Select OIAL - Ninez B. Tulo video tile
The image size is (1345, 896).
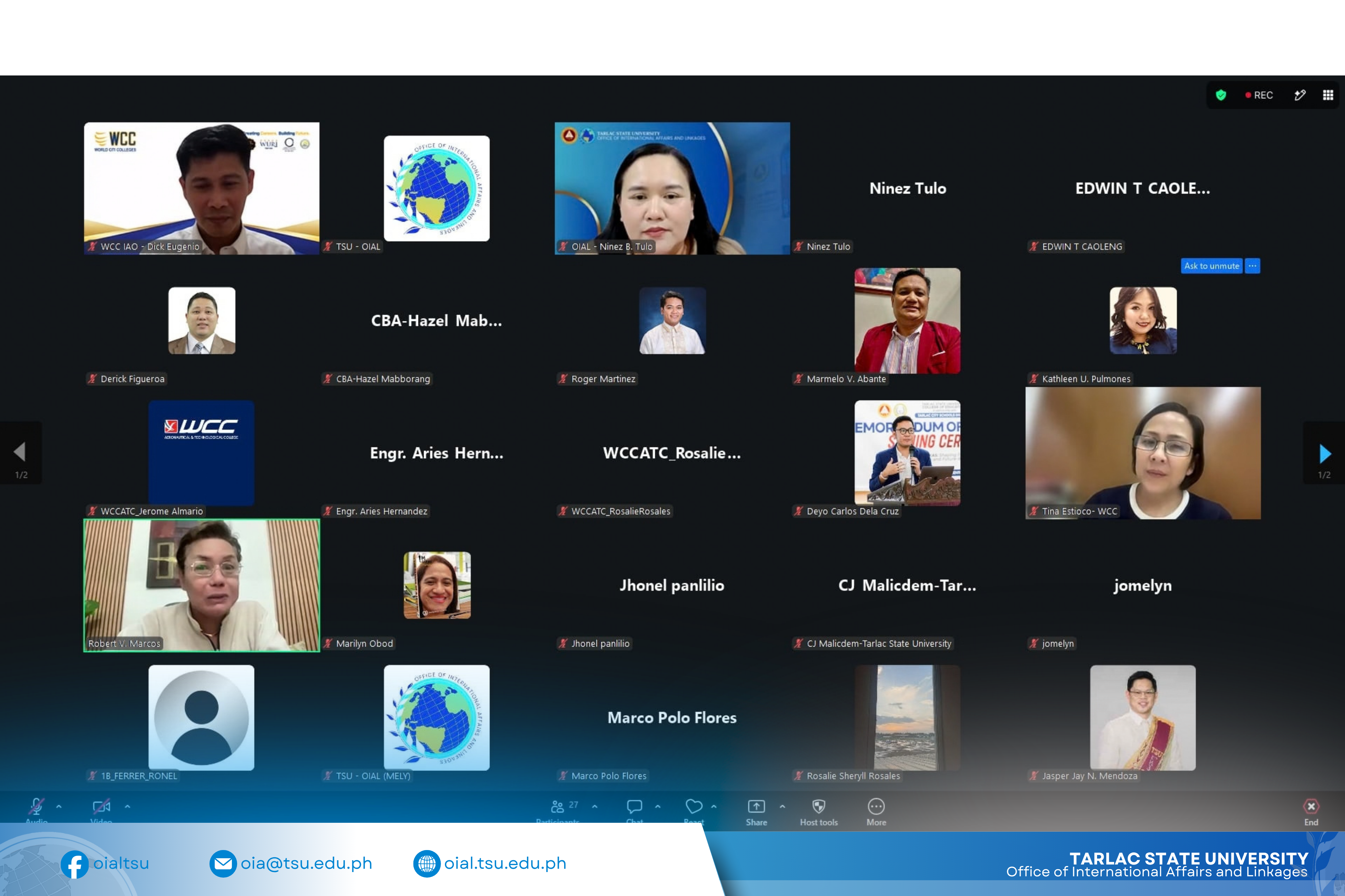[672, 188]
